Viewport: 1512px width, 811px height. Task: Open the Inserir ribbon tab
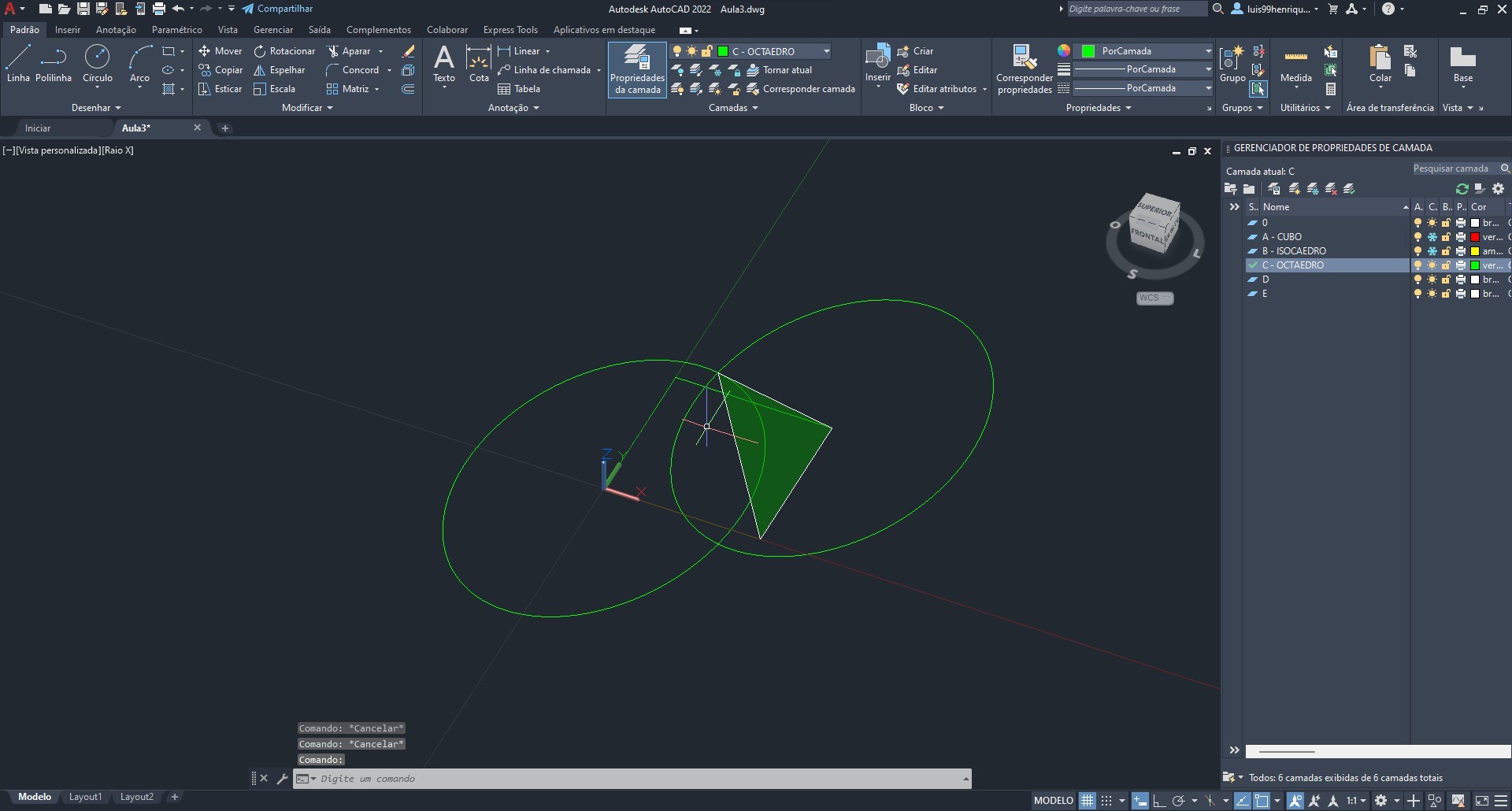pyautogui.click(x=68, y=30)
